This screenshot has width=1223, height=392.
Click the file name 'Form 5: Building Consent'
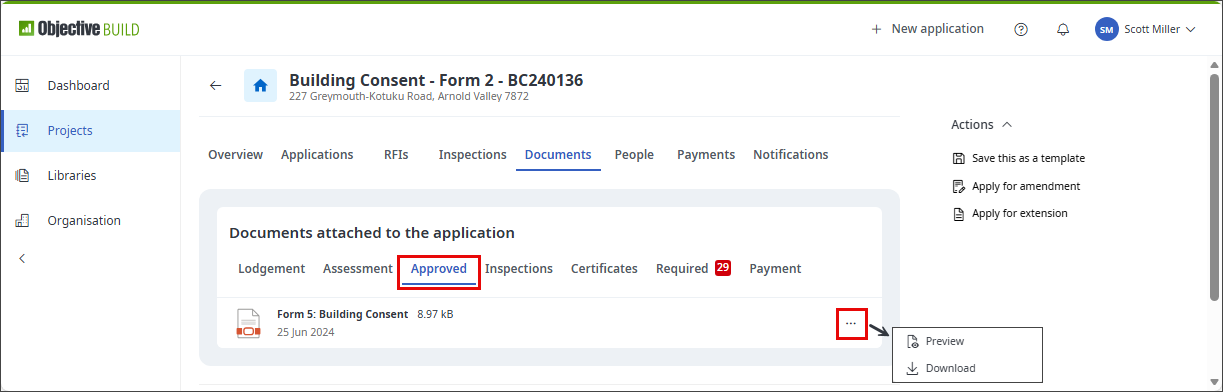point(342,314)
